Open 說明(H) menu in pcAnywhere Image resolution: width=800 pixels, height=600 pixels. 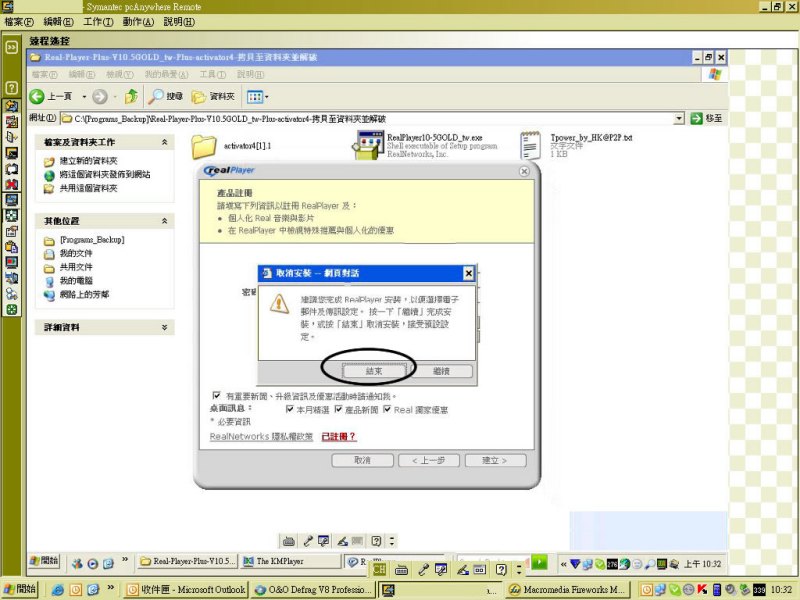coord(179,22)
